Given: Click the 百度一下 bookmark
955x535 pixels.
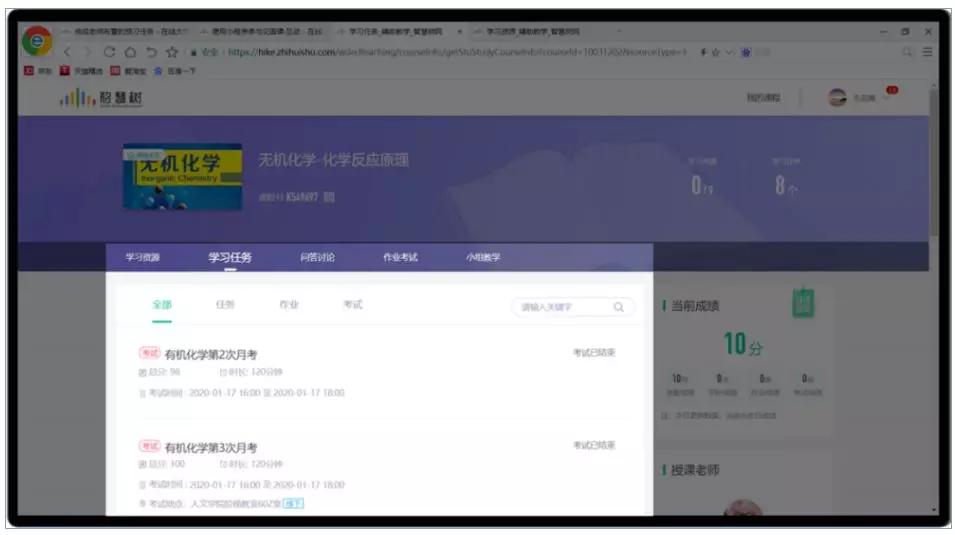Looking at the screenshot, I should [x=175, y=71].
